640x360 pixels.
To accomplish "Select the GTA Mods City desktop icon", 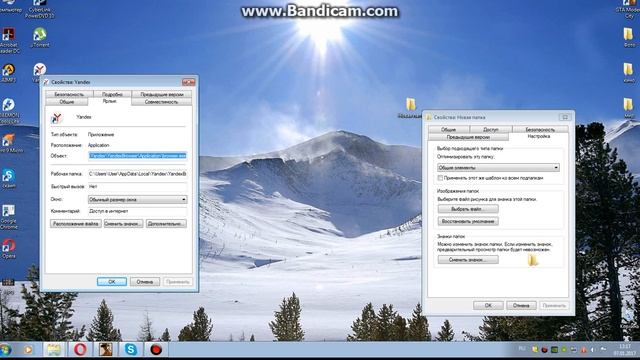I will (629, 9).
